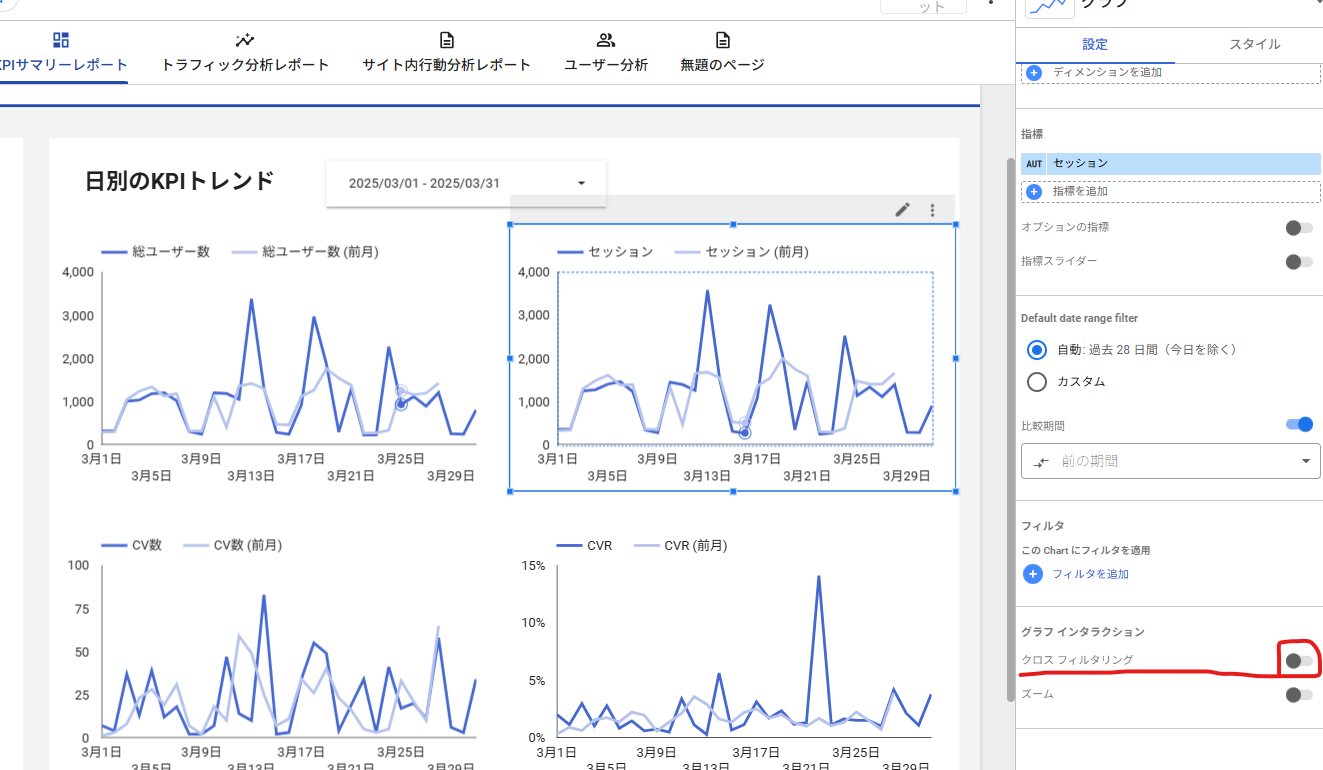Toggle the 指標スライダー switch

pos(1299,262)
